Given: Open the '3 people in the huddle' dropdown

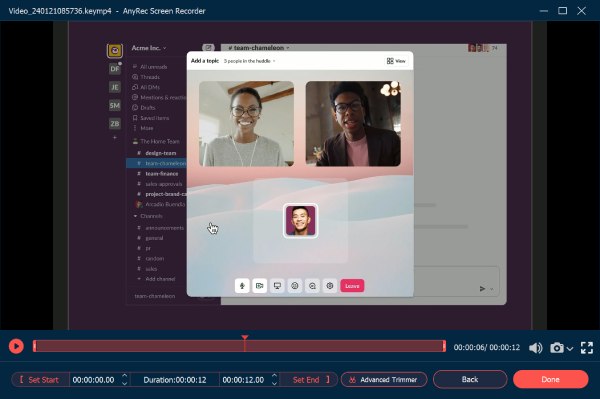Looking at the screenshot, I should pyautogui.click(x=249, y=61).
